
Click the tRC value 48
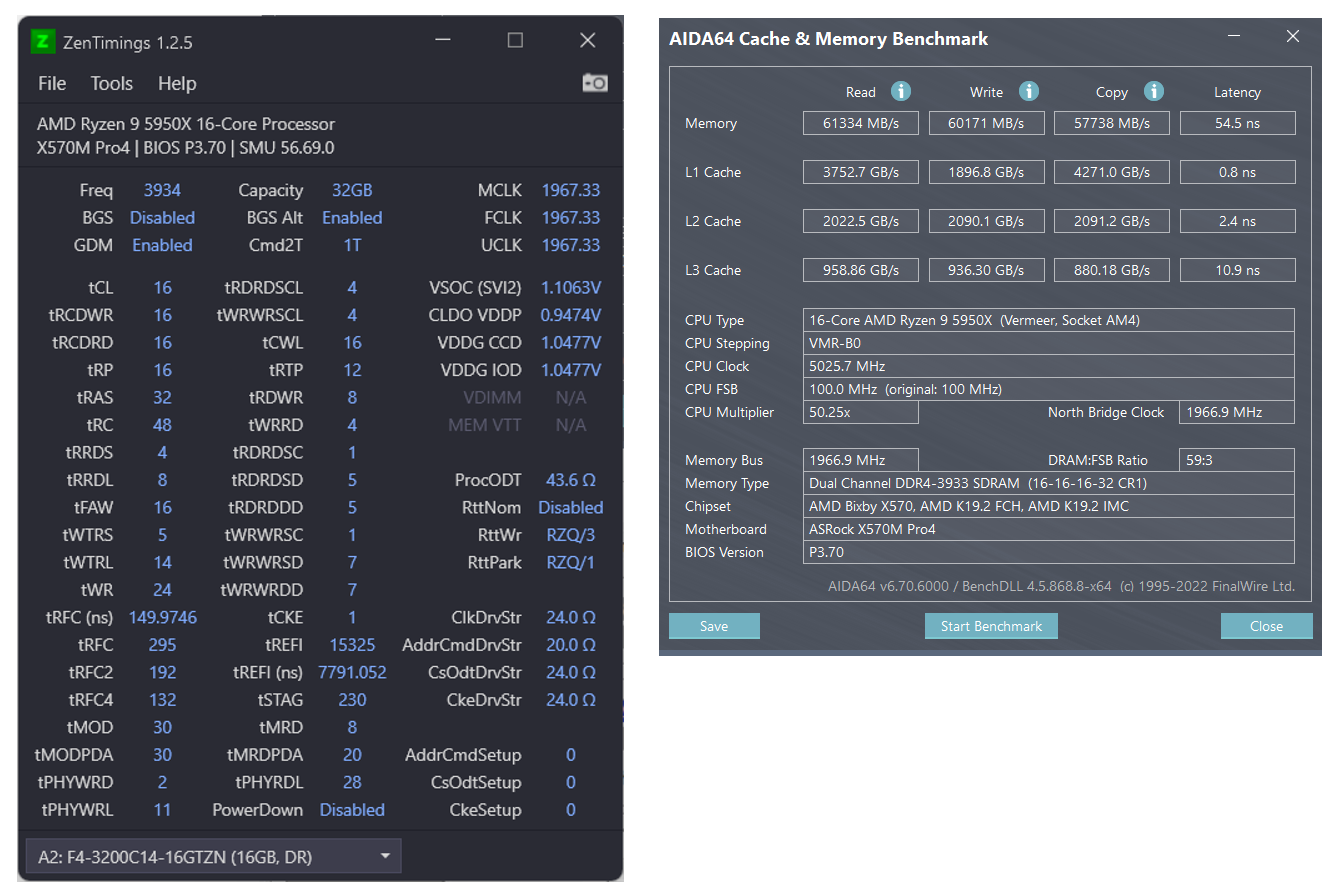pyautogui.click(x=162, y=425)
